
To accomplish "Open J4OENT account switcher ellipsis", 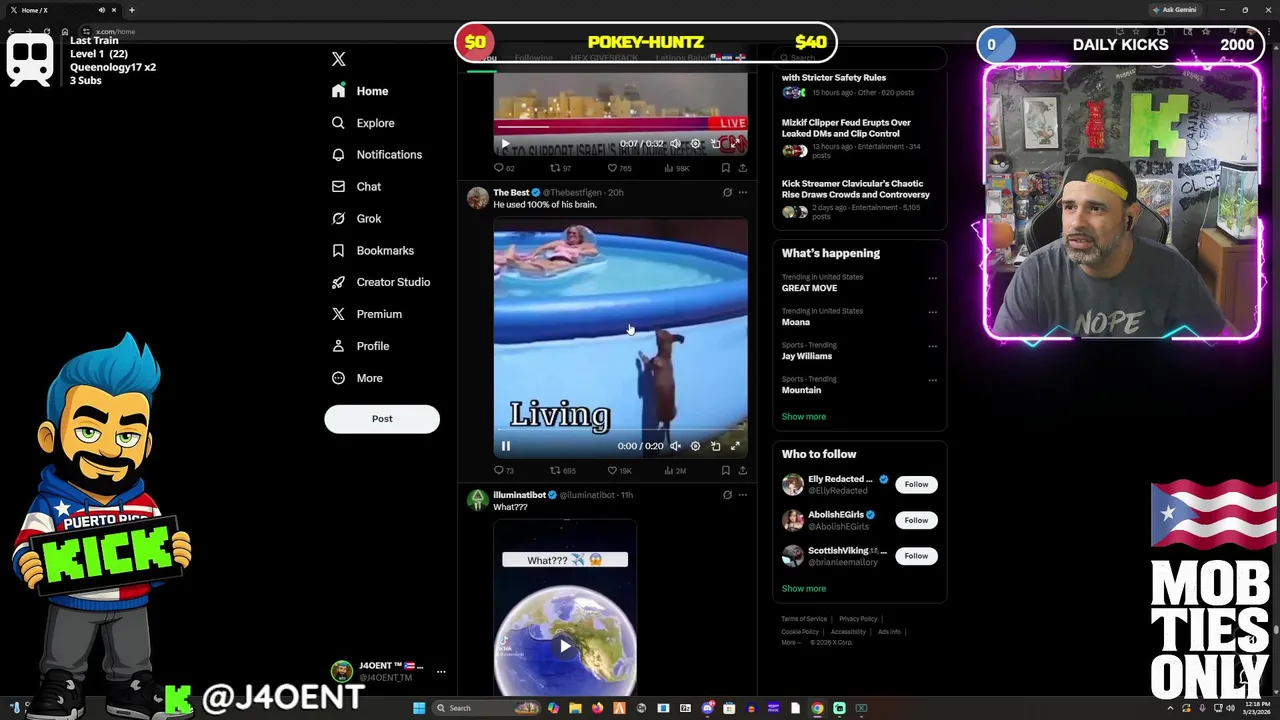I will point(441,672).
